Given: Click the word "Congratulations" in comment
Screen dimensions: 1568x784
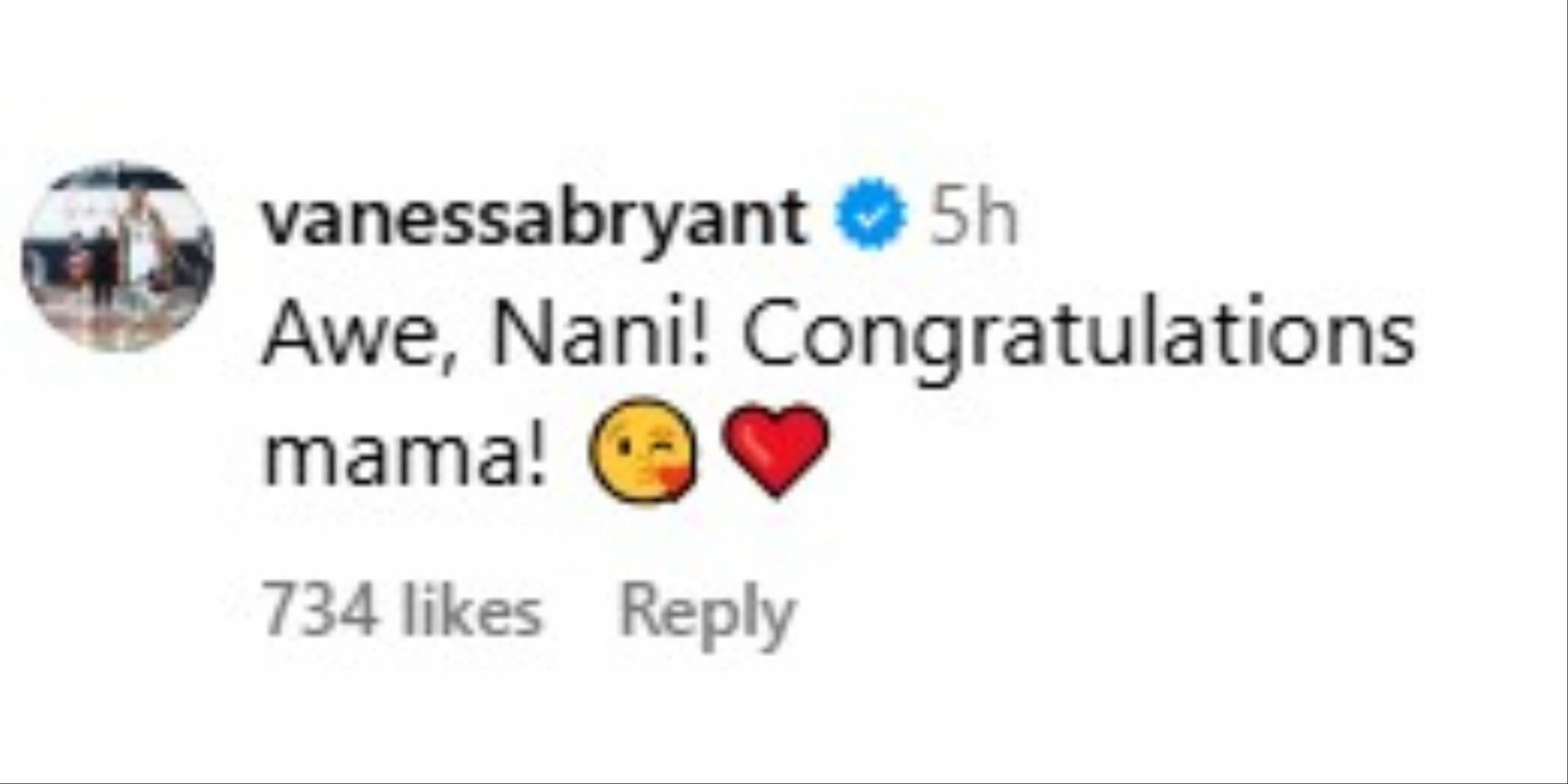Looking at the screenshot, I should [1078, 336].
